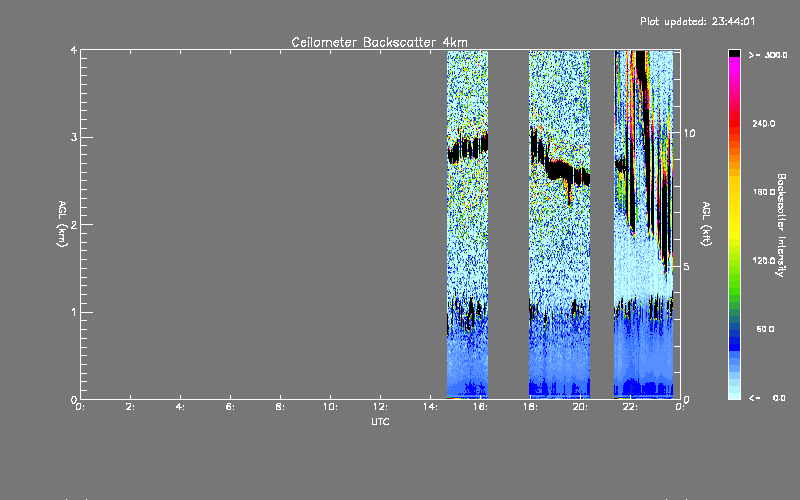The width and height of the screenshot is (800, 500).
Task: Click the '>= 300.0' colorbar value
Action: [x=768, y=55]
